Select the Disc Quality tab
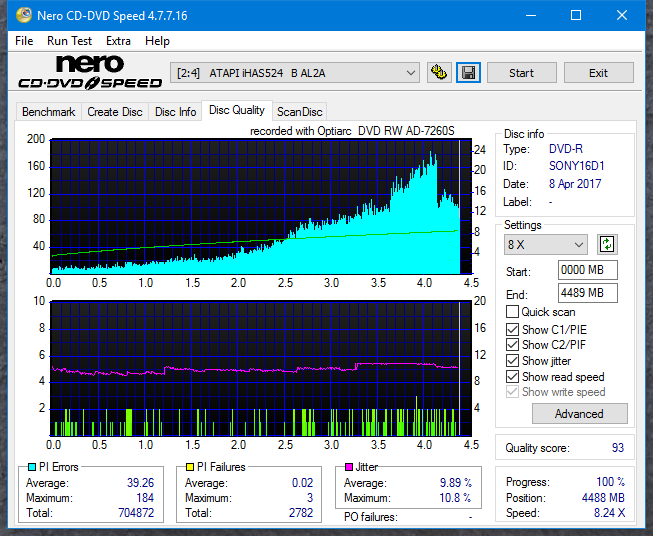The image size is (653, 536). pyautogui.click(x=237, y=110)
